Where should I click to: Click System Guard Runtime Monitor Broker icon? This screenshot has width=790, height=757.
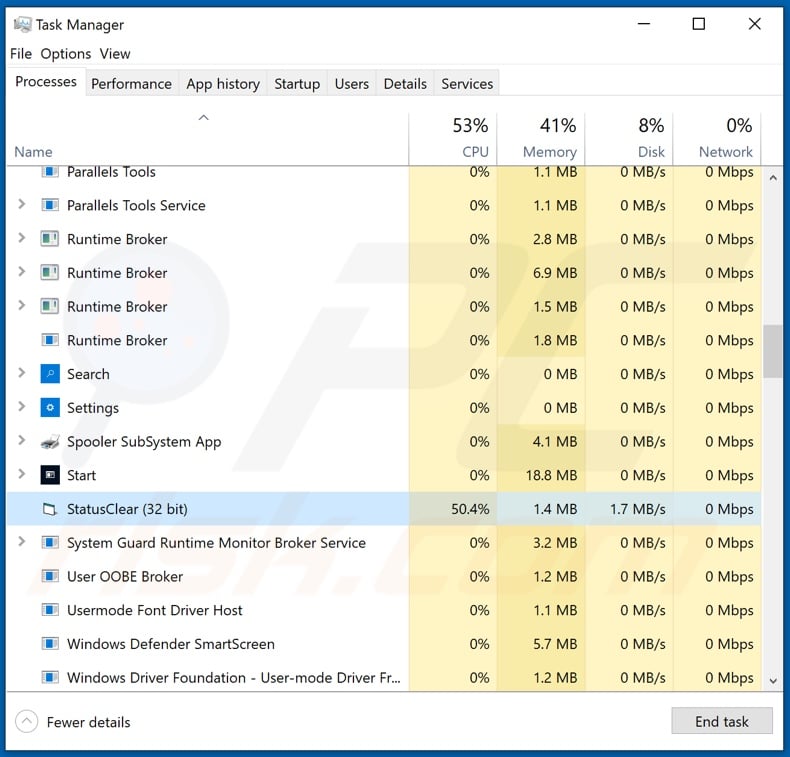coord(50,542)
